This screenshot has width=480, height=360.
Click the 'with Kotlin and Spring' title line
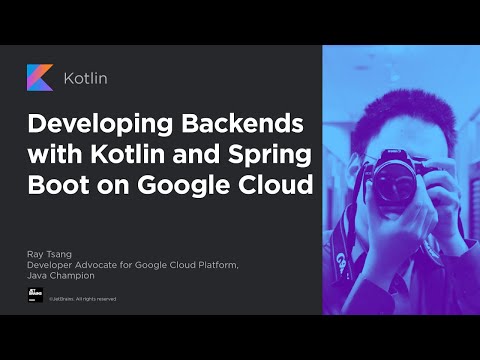click(170, 155)
